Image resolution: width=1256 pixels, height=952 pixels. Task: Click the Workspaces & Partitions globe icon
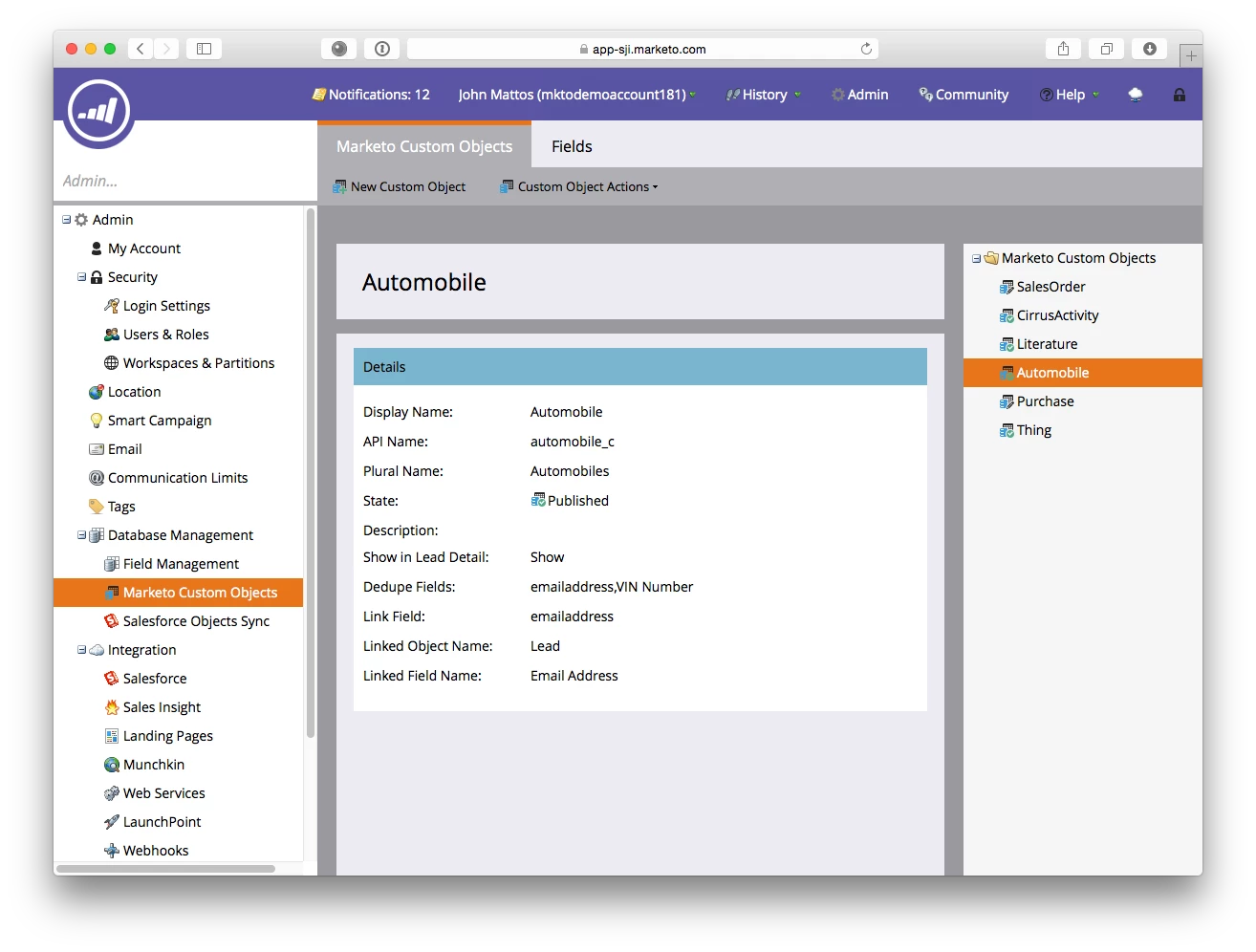point(112,363)
